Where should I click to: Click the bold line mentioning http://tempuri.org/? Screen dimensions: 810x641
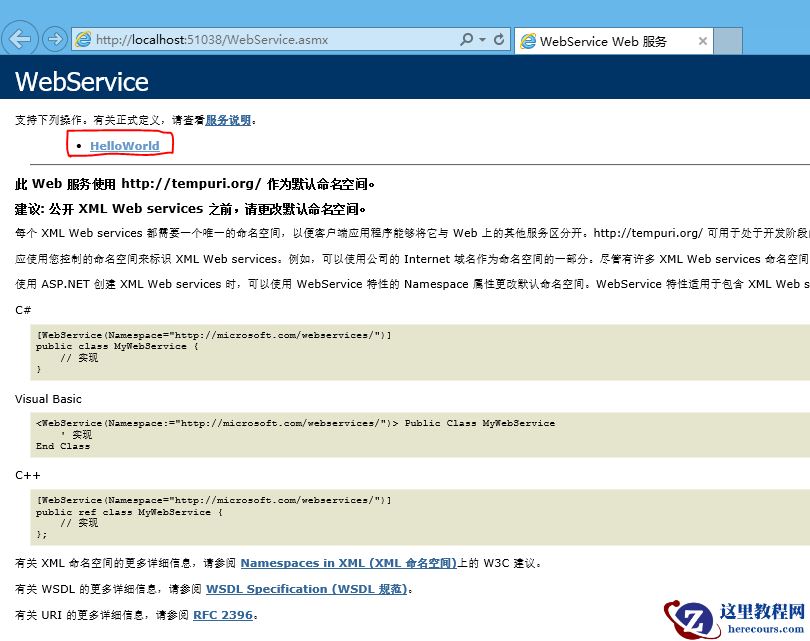(x=195, y=184)
